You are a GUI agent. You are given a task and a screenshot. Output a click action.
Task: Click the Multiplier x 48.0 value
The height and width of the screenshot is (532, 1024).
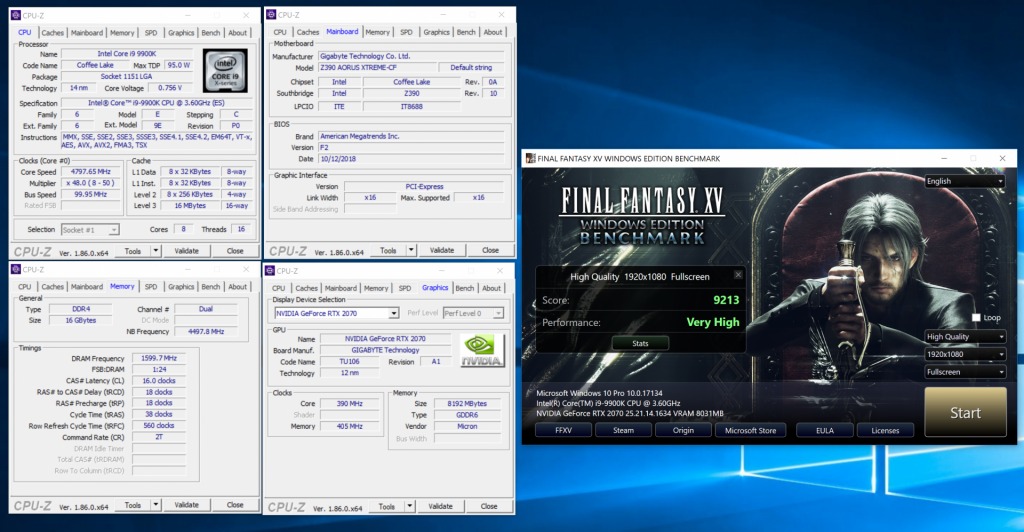(92, 183)
